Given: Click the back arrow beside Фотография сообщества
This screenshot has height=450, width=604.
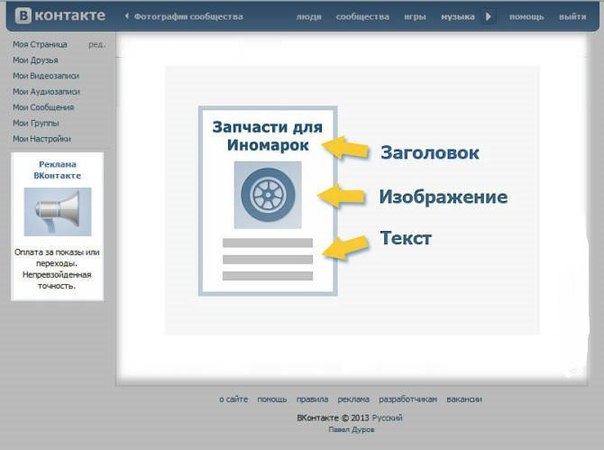Looking at the screenshot, I should coord(126,17).
